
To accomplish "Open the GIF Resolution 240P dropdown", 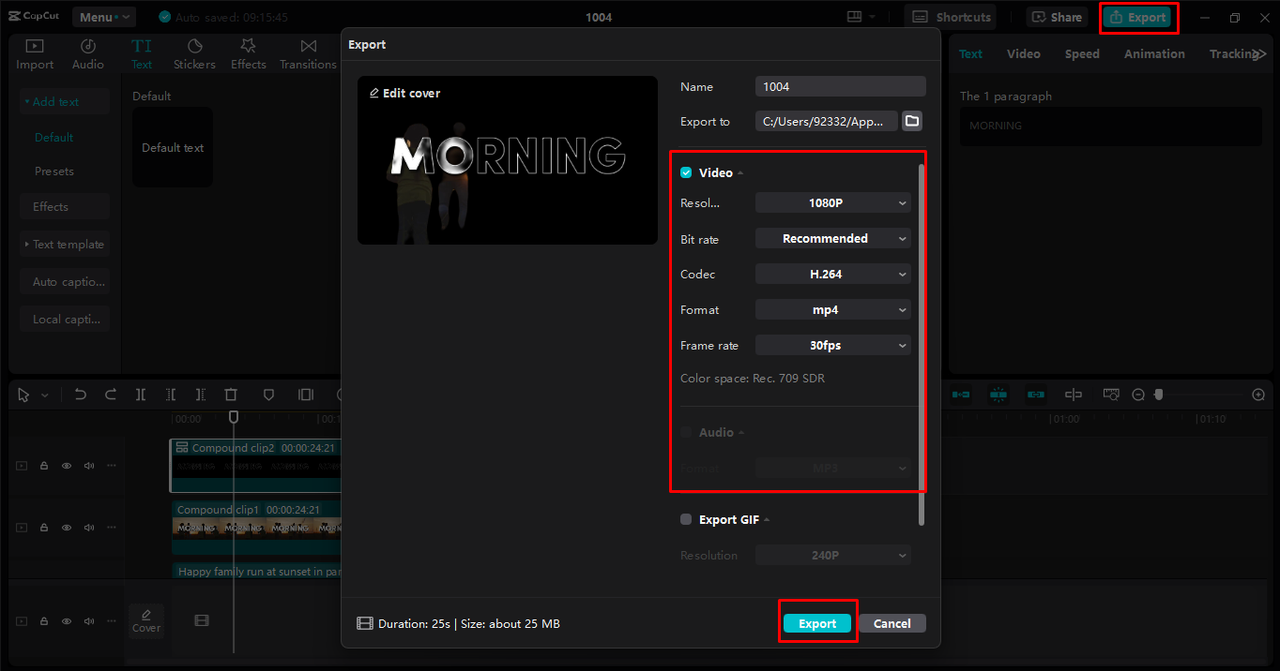I will pos(833,555).
